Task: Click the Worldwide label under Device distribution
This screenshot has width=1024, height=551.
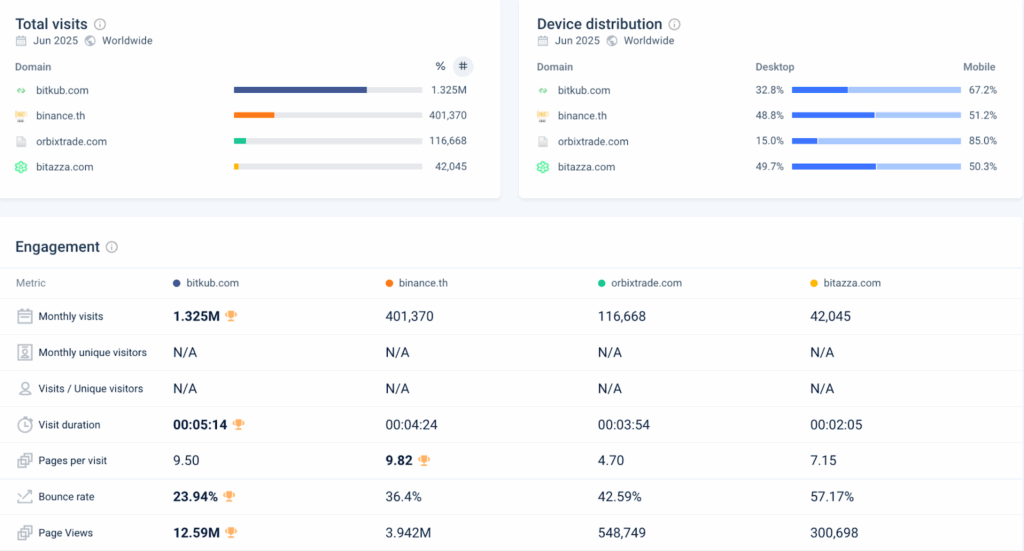Action: click(x=648, y=41)
